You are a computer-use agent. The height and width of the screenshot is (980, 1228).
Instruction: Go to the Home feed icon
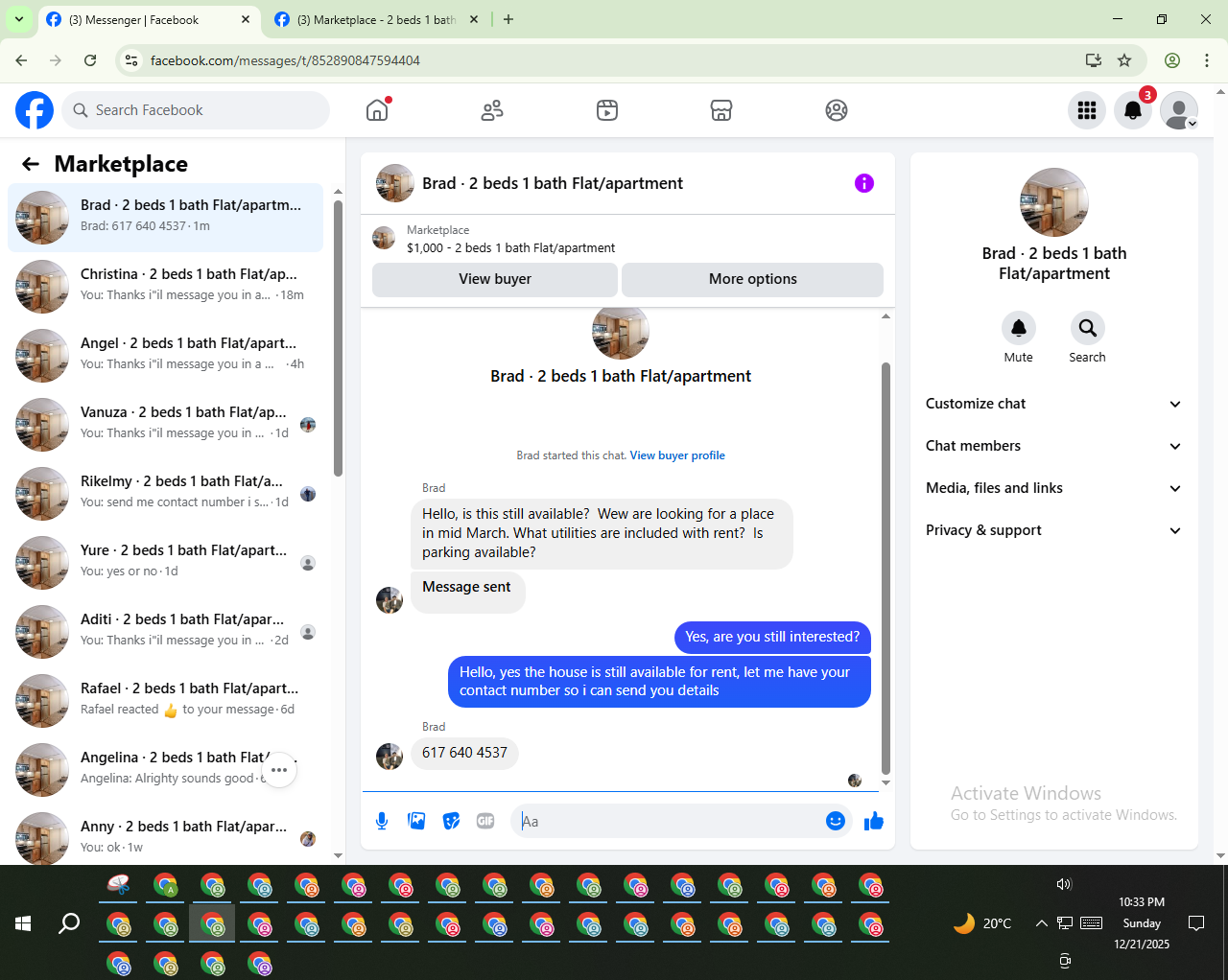point(377,110)
